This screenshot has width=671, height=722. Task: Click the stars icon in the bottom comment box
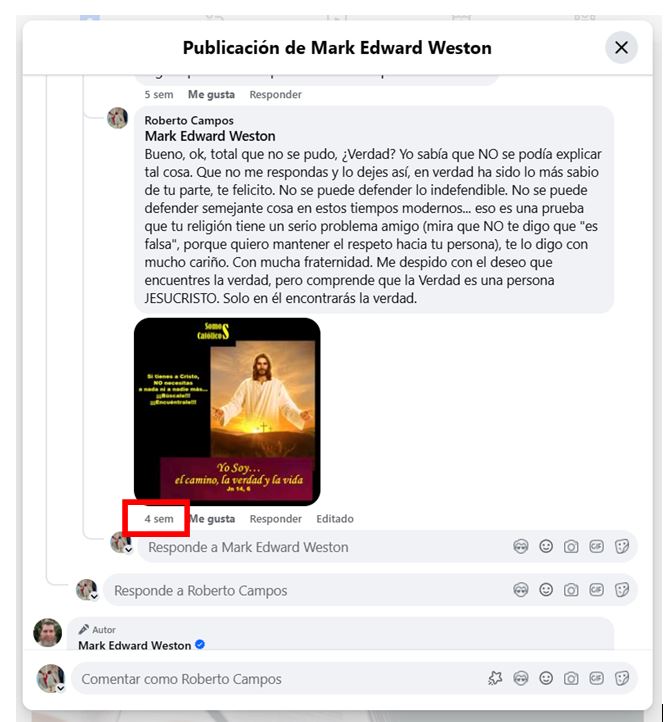[495, 678]
